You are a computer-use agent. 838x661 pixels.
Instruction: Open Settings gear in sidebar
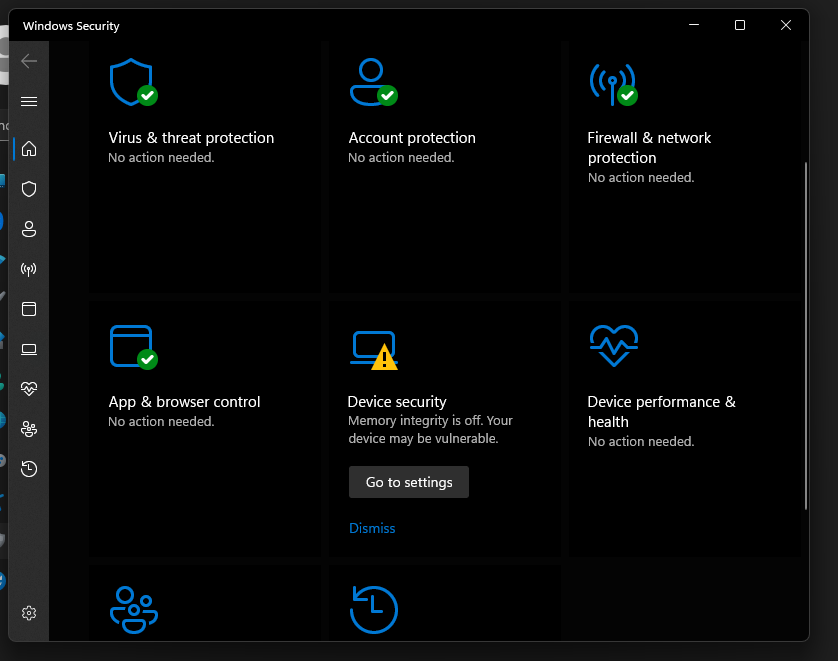pyautogui.click(x=29, y=613)
